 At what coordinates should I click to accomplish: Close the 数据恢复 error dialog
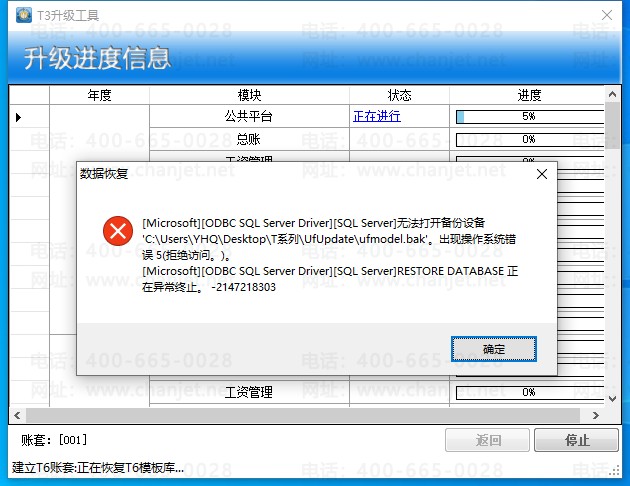(x=542, y=174)
